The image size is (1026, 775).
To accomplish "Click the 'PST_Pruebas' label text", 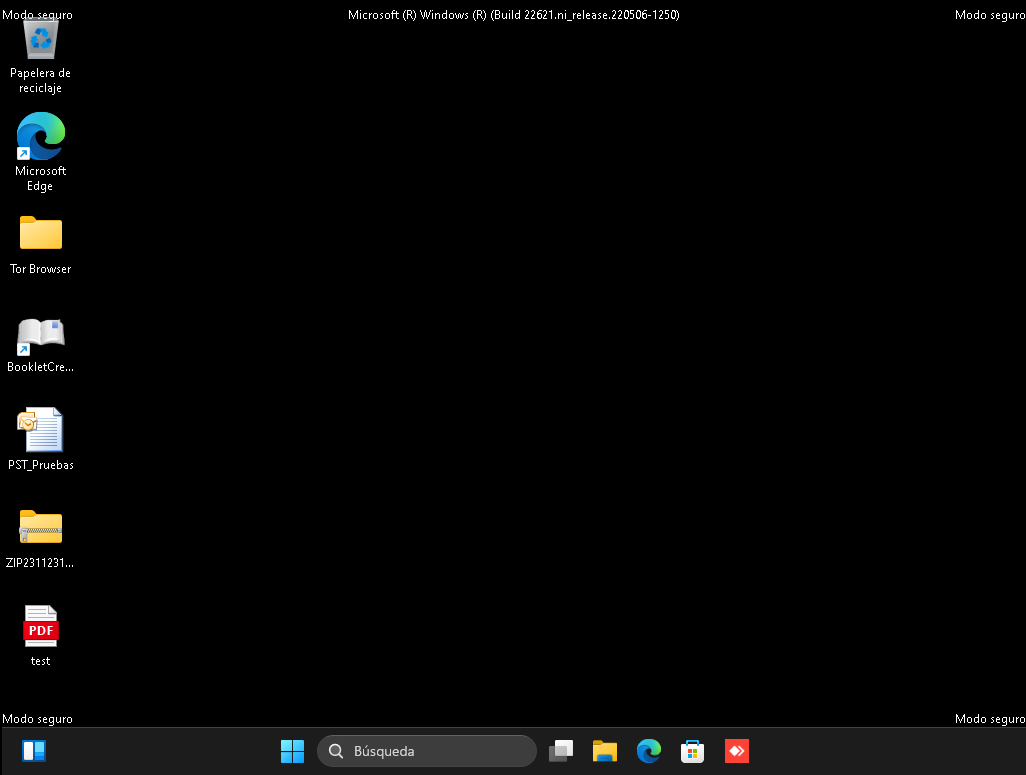I will tap(41, 465).
